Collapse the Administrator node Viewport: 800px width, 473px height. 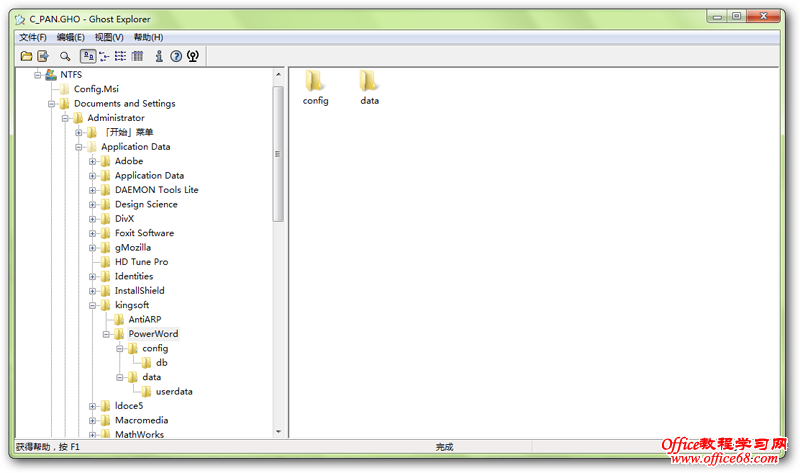[65, 118]
